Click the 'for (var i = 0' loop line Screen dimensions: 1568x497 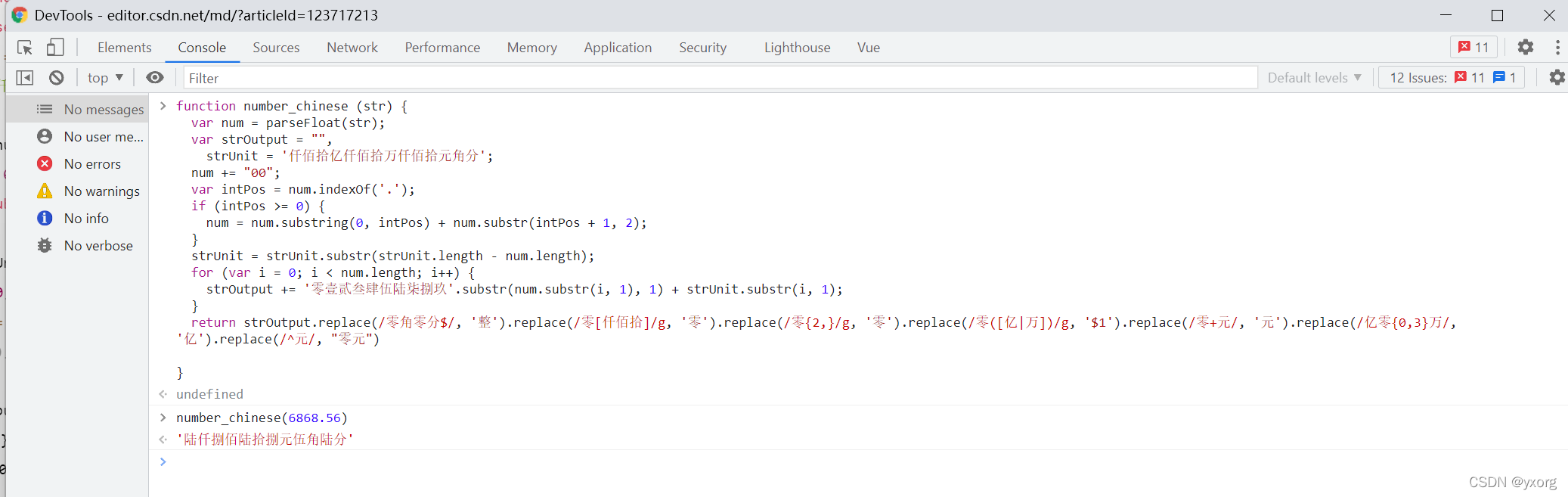click(x=333, y=272)
